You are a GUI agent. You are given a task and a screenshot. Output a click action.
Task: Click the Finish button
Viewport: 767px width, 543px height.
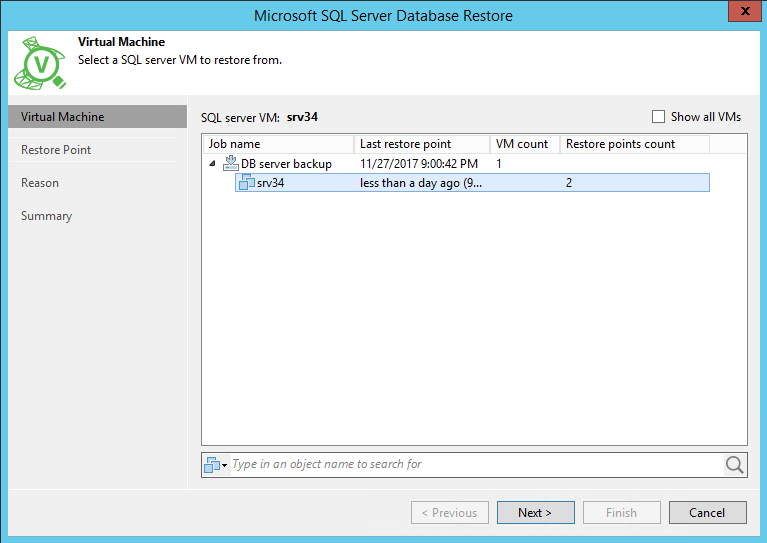coord(622,512)
